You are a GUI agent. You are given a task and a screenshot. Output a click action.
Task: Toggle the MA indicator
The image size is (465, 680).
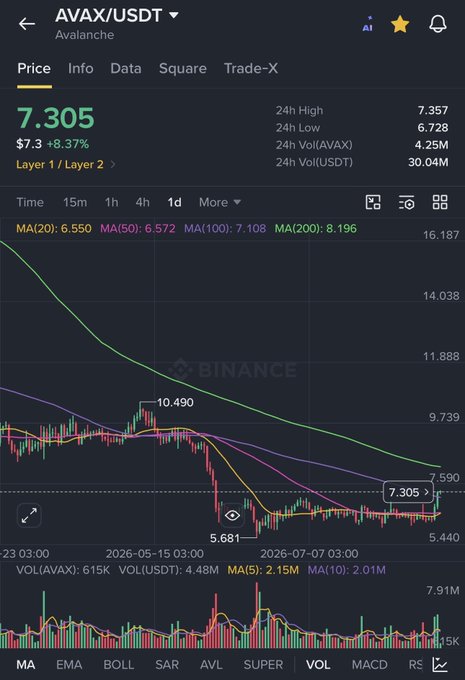pos(26,664)
